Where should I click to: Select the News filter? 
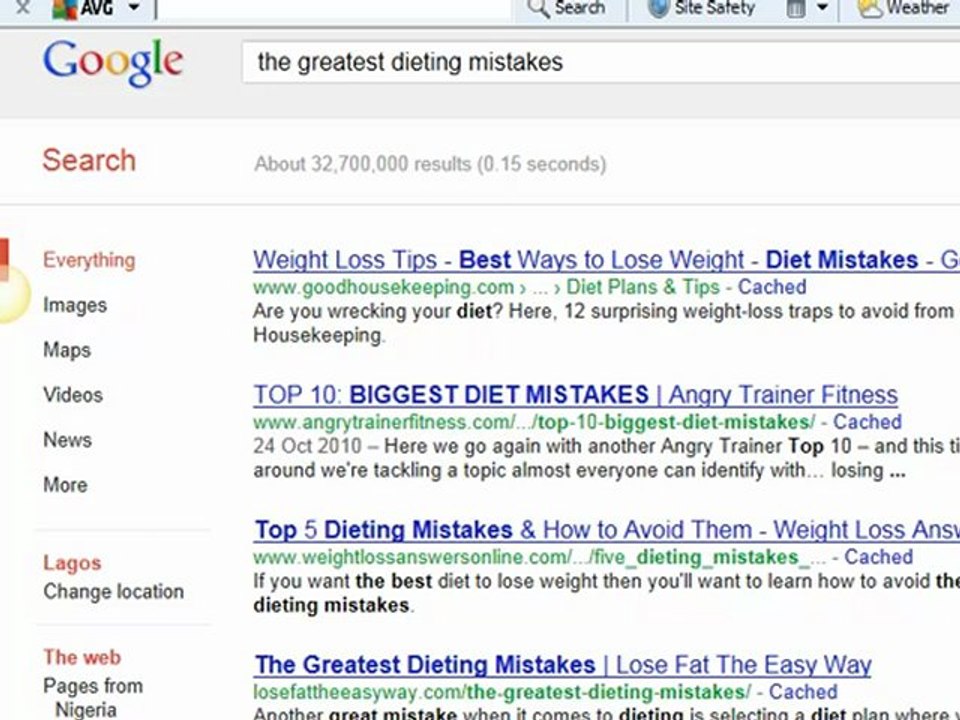pos(67,440)
